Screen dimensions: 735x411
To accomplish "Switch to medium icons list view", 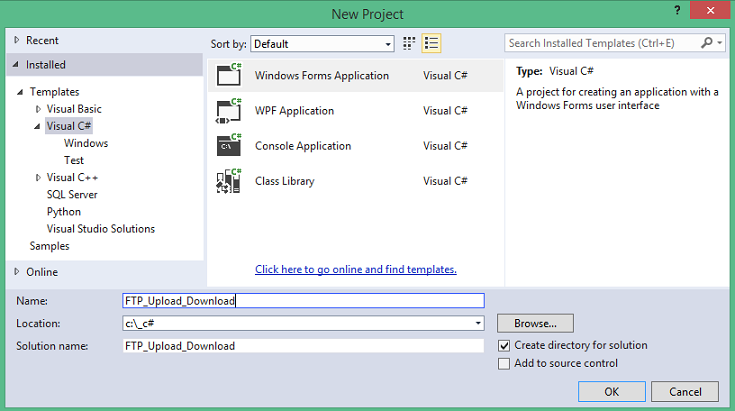I will (431, 44).
